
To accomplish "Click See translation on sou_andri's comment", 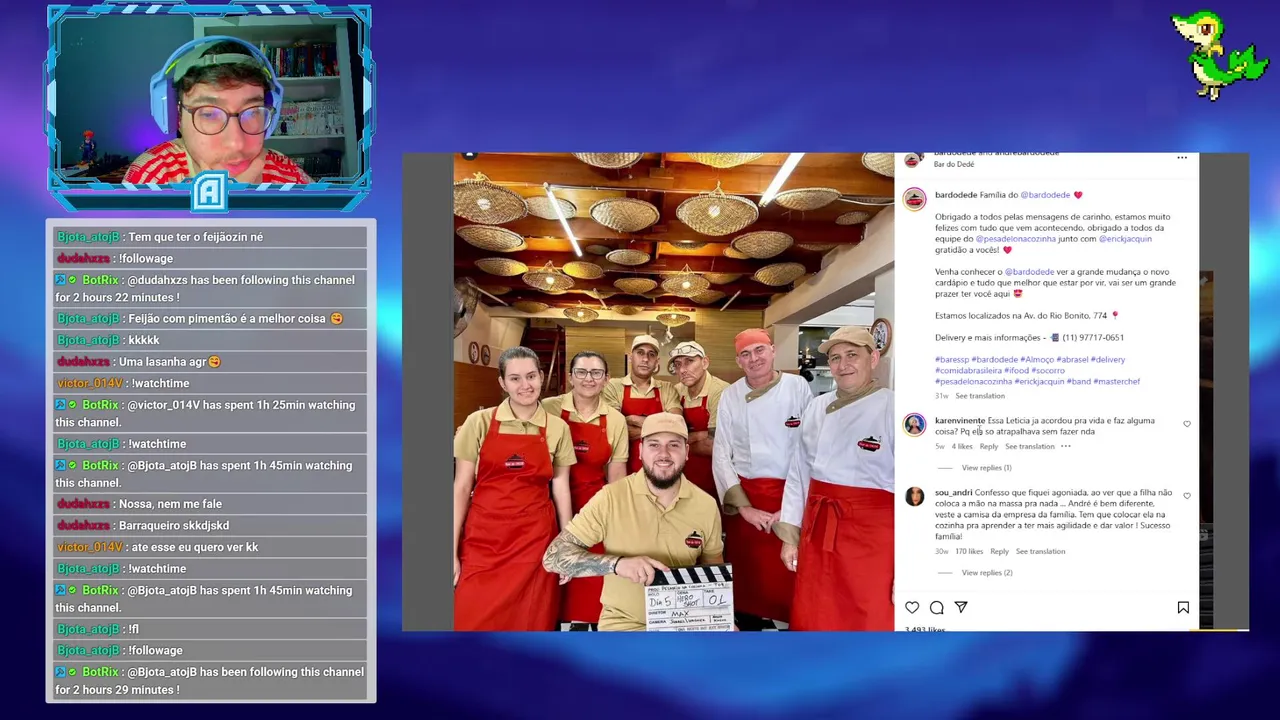I will point(1040,551).
